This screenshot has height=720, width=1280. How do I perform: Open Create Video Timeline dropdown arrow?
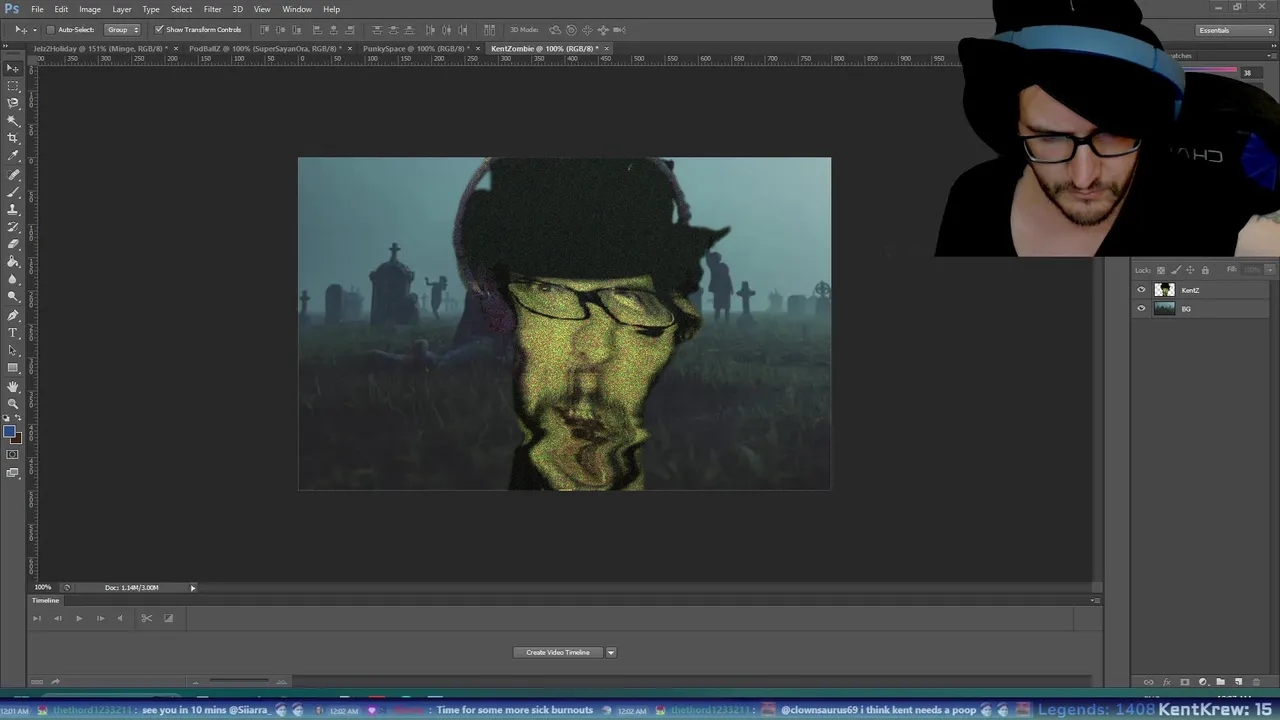611,653
